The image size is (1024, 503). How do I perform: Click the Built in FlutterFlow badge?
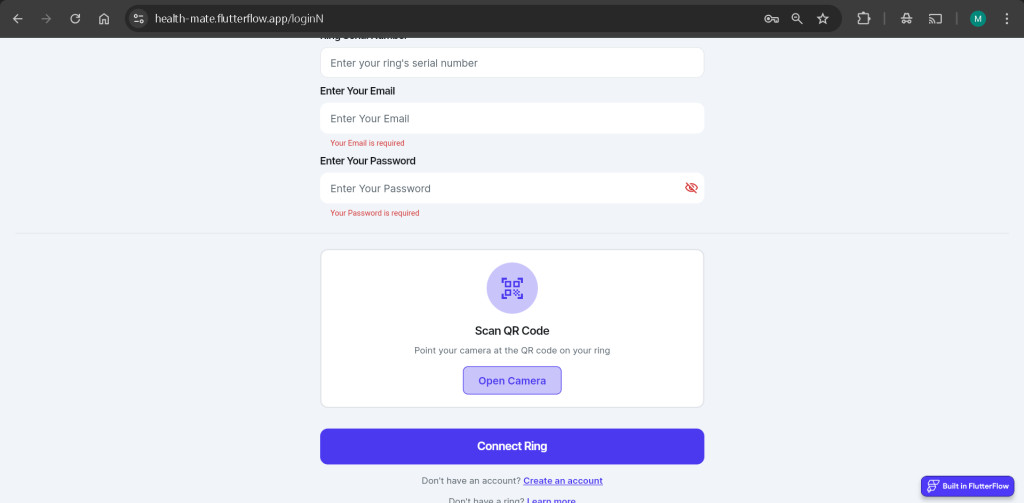point(967,486)
